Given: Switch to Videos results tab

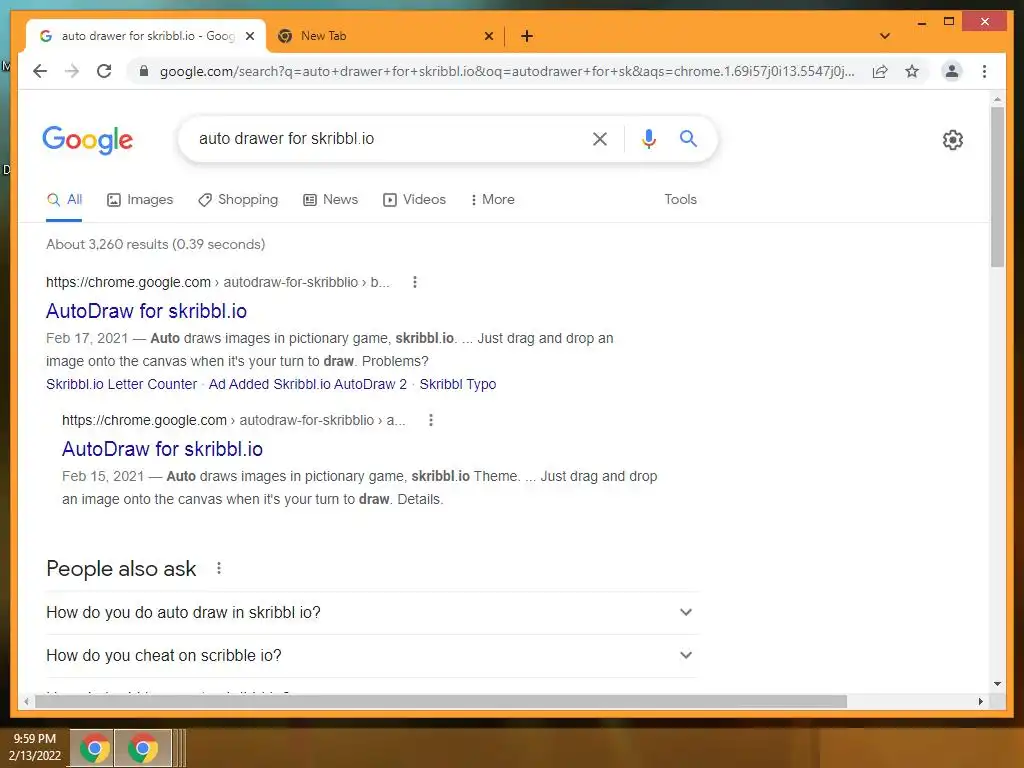Looking at the screenshot, I should 415,200.
